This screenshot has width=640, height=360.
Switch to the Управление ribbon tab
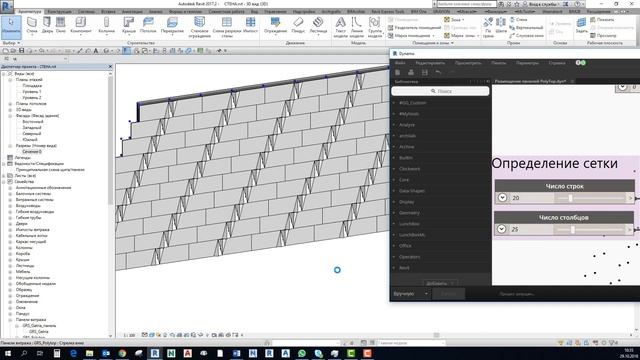[275, 11]
